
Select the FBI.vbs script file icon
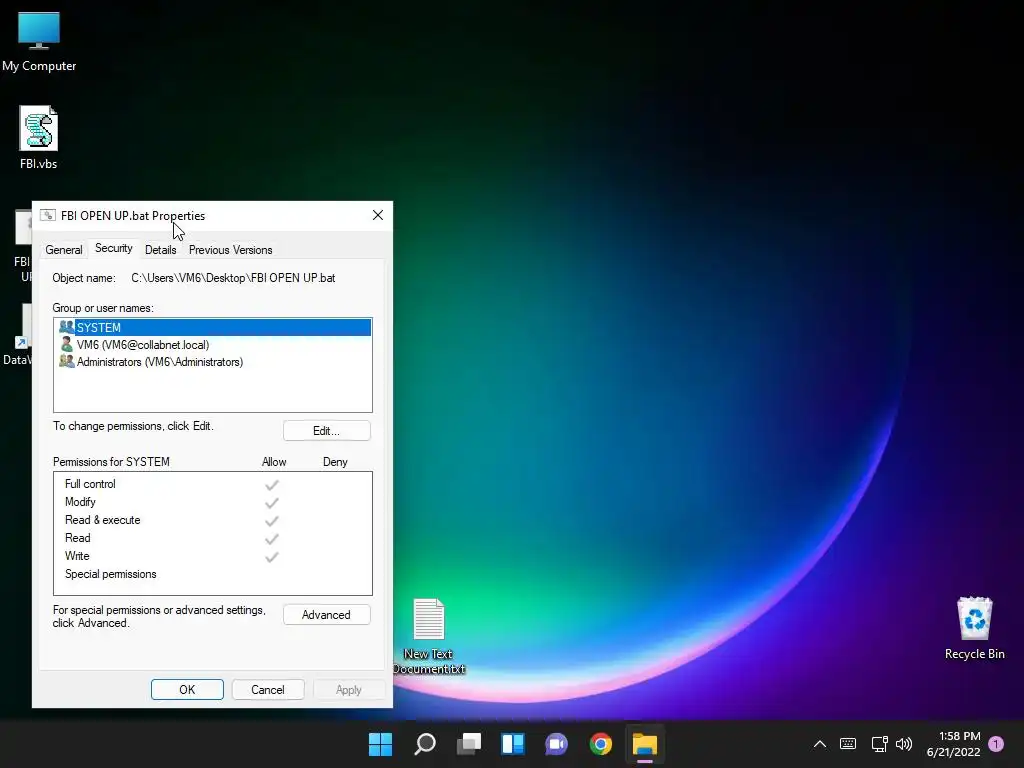coord(39,138)
